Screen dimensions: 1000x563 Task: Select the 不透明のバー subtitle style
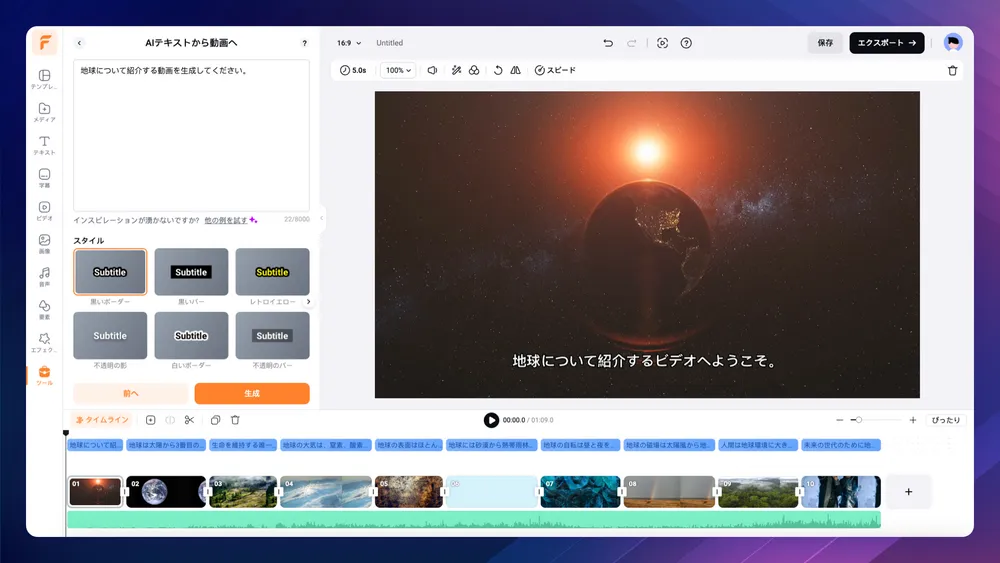coord(272,336)
